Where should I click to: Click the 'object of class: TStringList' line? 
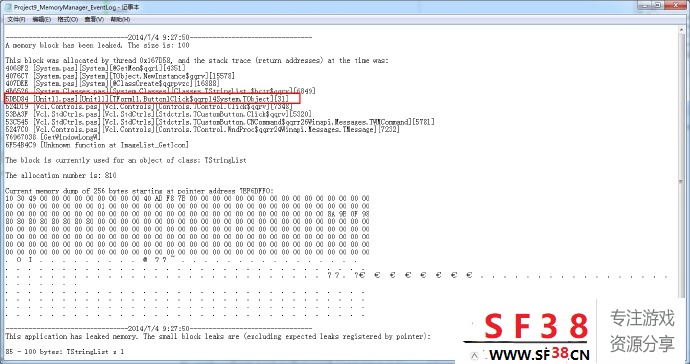point(126,161)
